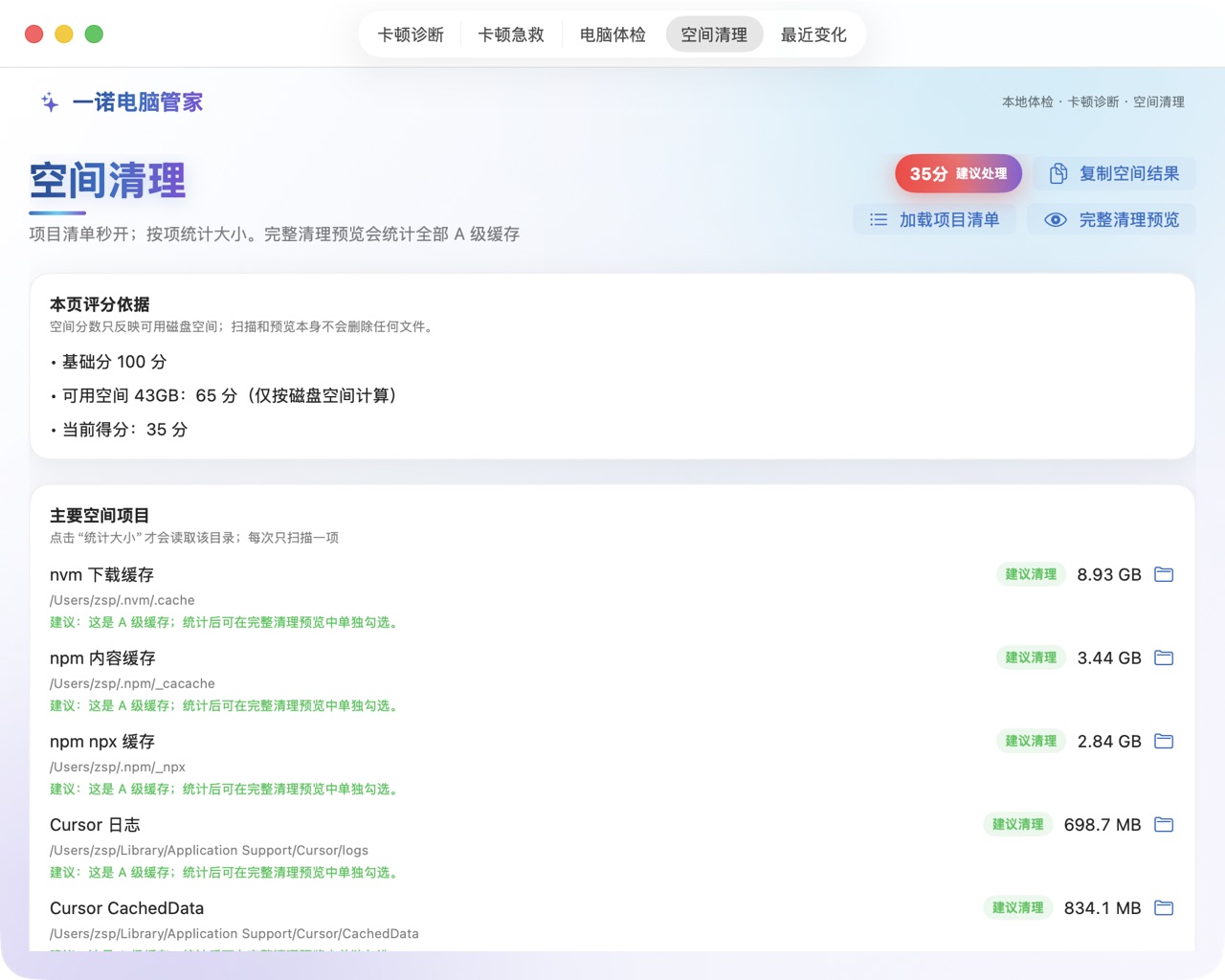
Task: Click 建议清理 badge for npm npx 缓存
Action: [1031, 741]
